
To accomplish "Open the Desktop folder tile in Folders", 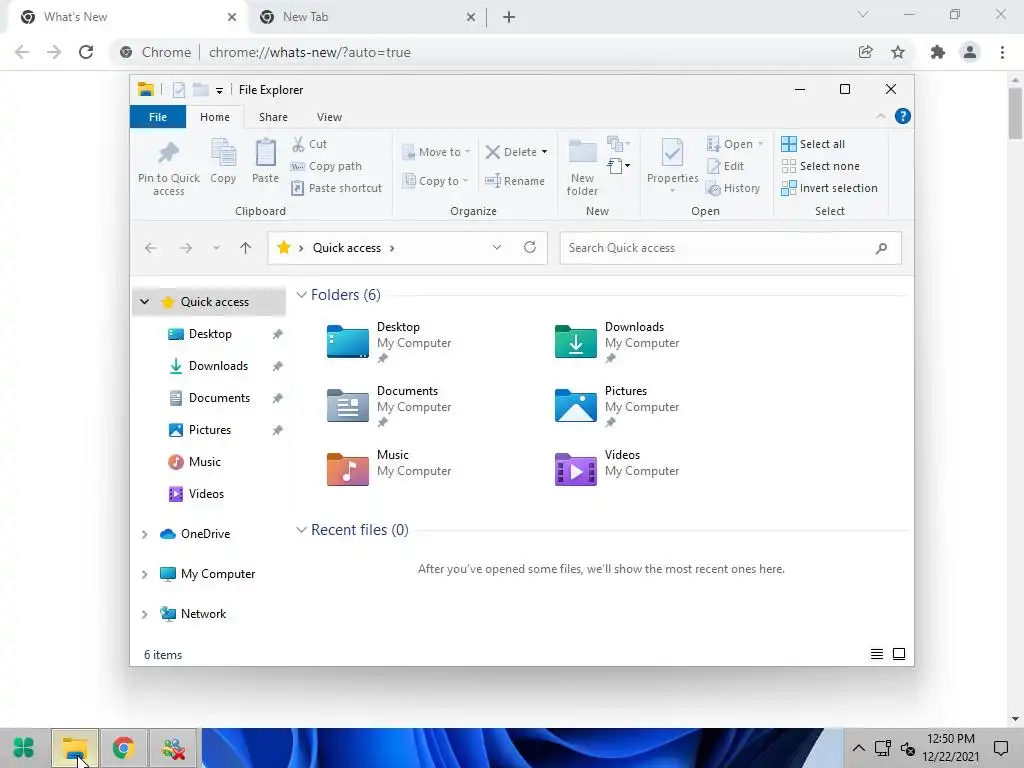I will tap(389, 342).
